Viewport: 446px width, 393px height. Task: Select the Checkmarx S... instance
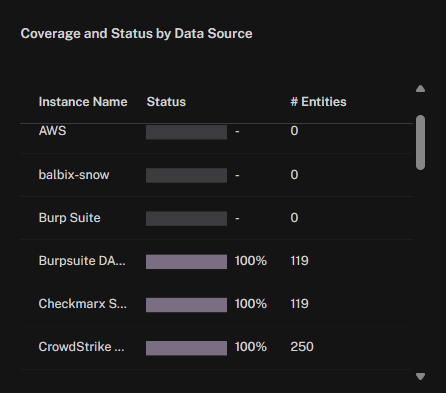pos(83,304)
